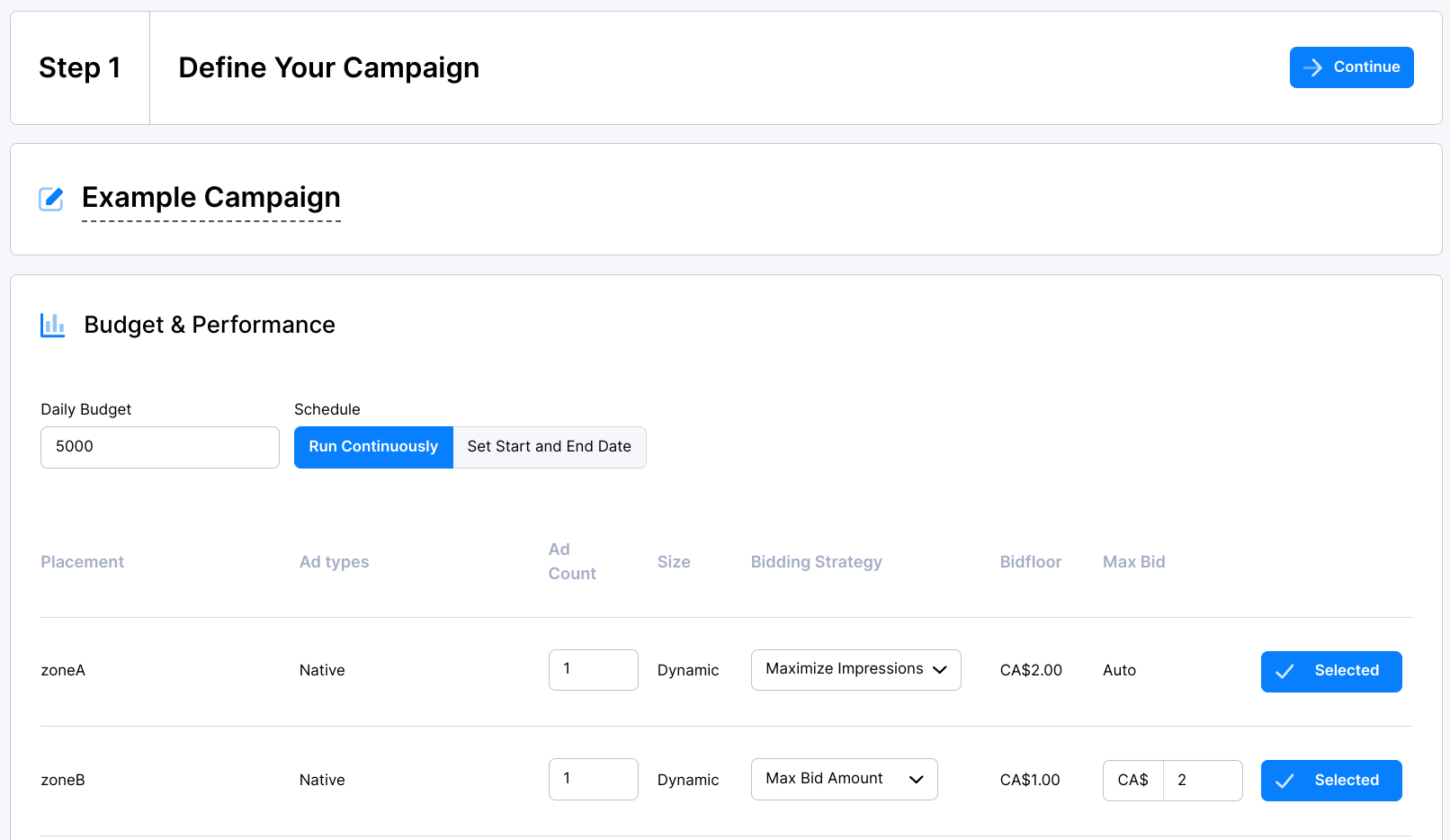The height and width of the screenshot is (840, 1450).
Task: Click the bar chart icon beside Budget & Performance
Action: coord(53,325)
